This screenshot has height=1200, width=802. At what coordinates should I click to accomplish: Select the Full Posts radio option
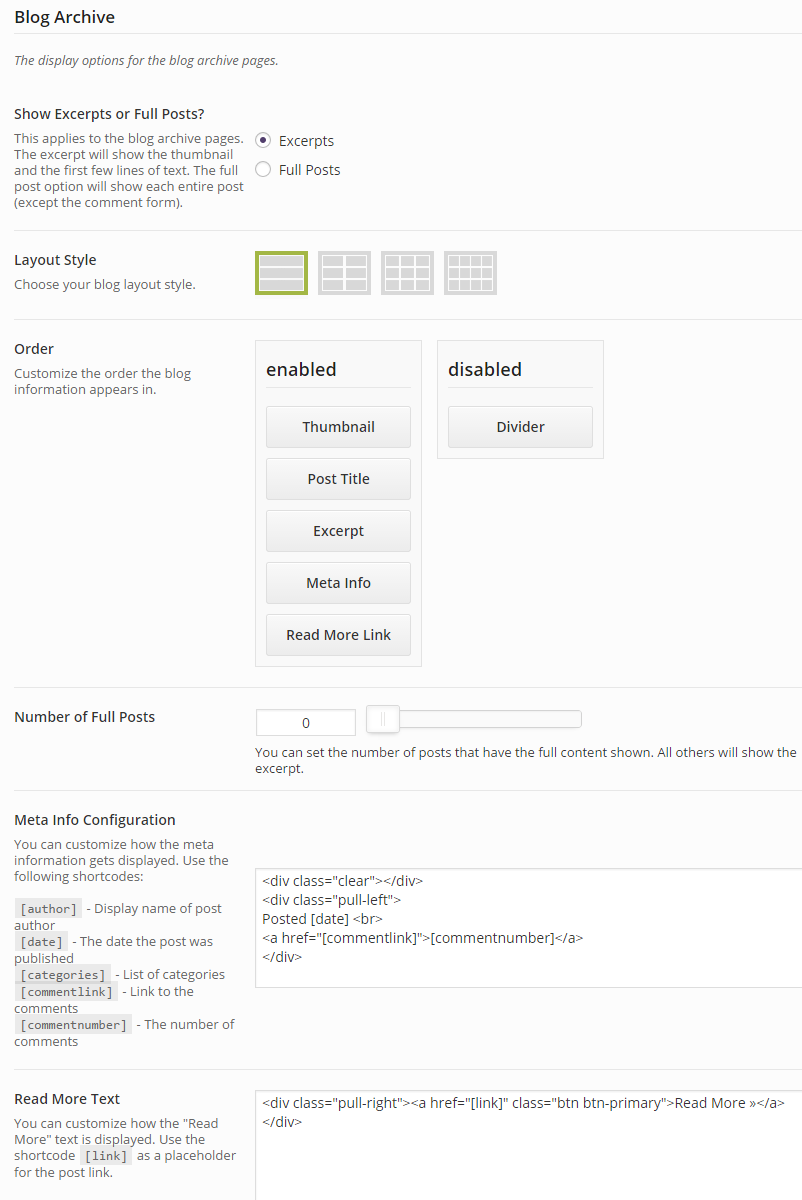pyautogui.click(x=262, y=169)
